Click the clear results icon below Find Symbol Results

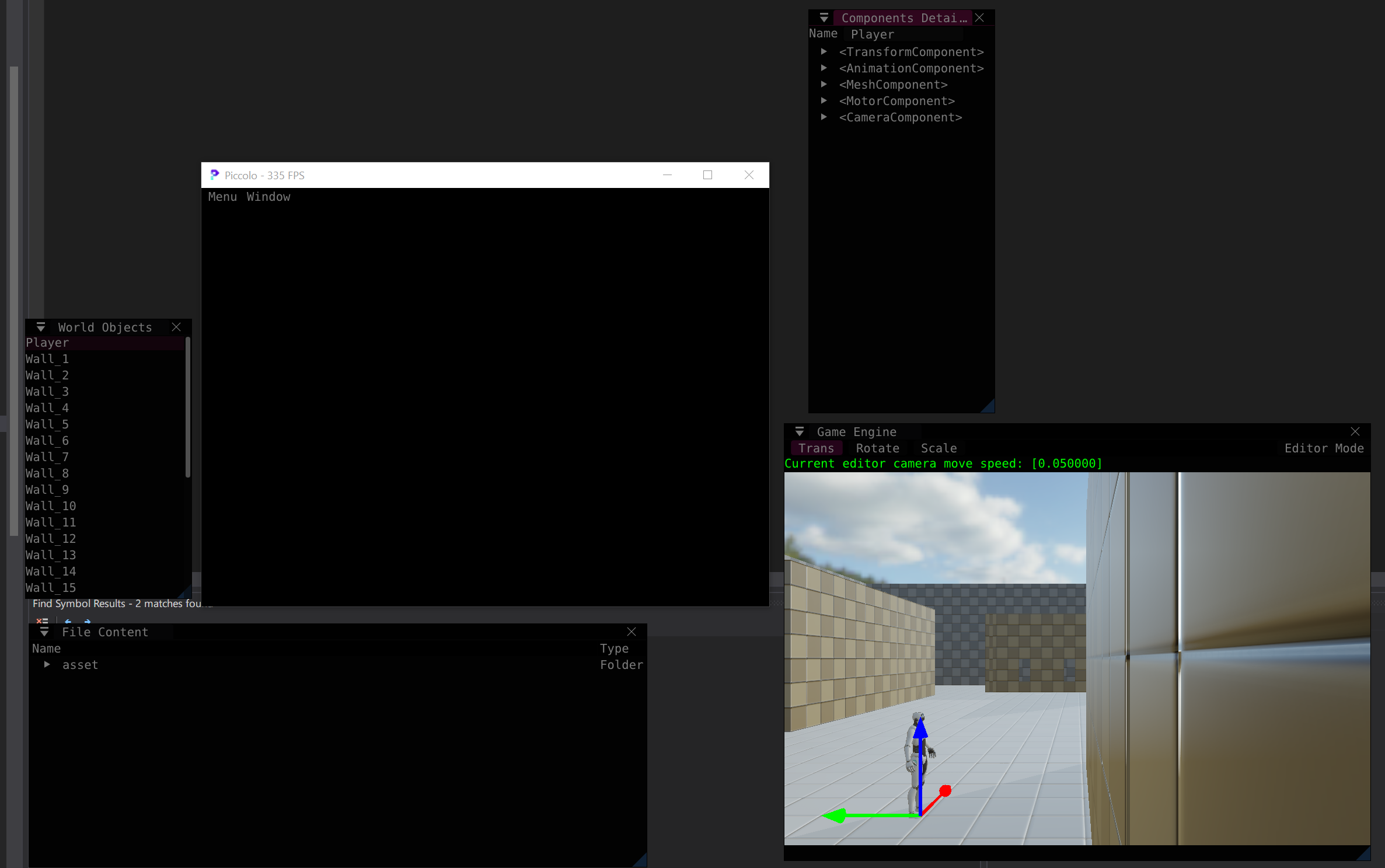(x=41, y=622)
